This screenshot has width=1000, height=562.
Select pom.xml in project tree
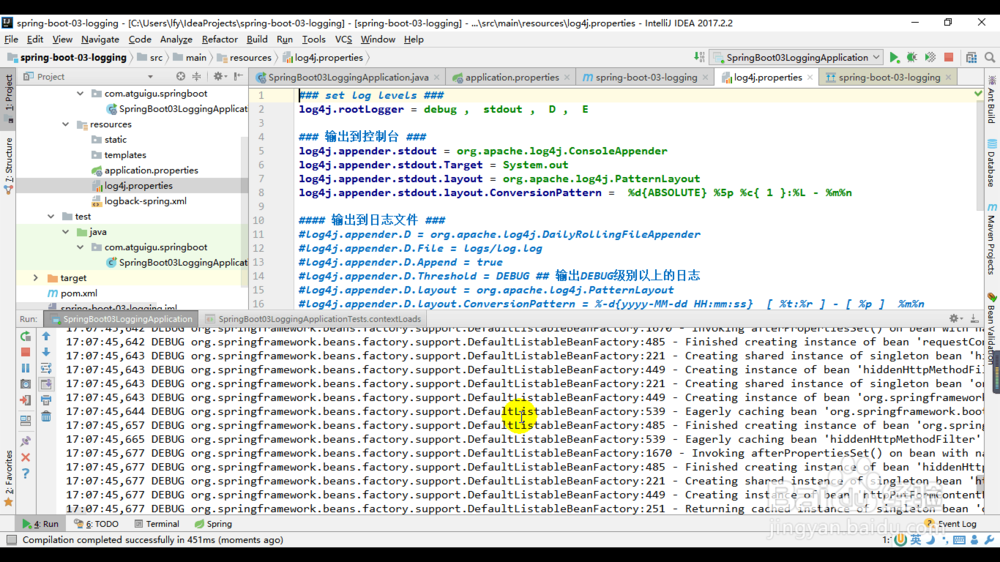click(78, 293)
